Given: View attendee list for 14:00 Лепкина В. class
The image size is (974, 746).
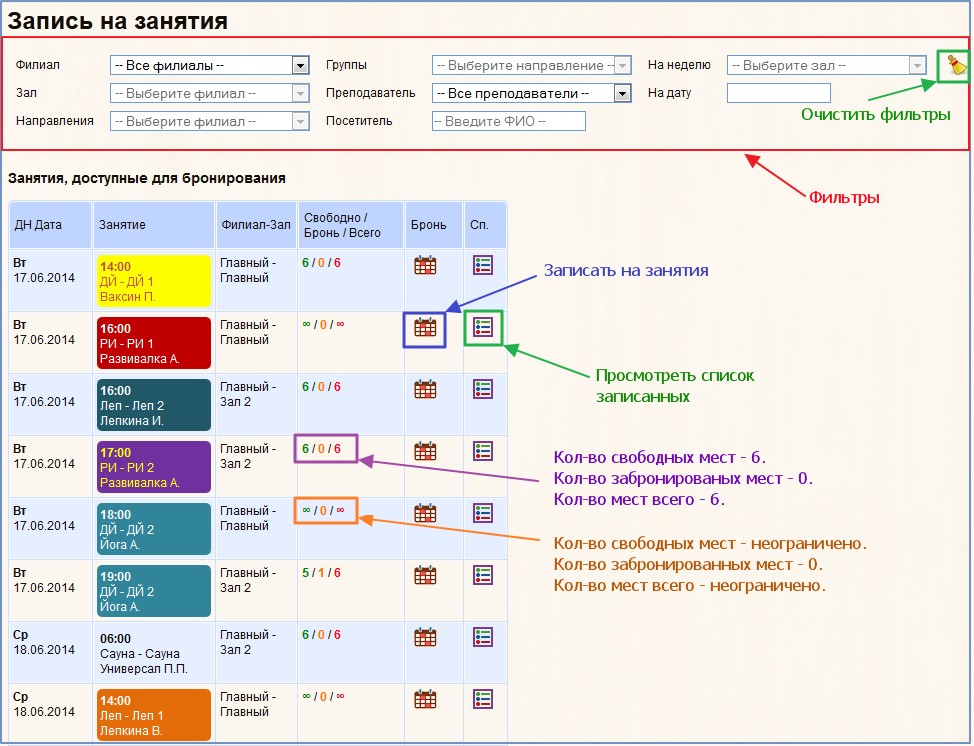Looking at the screenshot, I should tap(483, 699).
